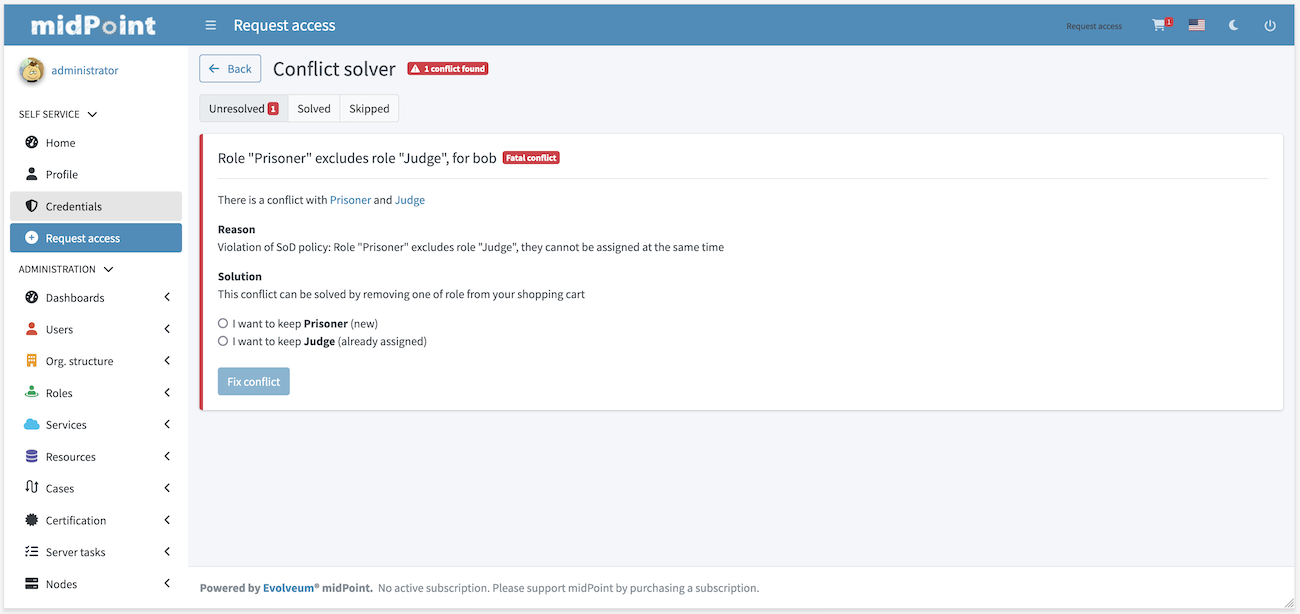The width and height of the screenshot is (1300, 614).
Task: Open the Prisoner role link
Action: click(x=350, y=200)
